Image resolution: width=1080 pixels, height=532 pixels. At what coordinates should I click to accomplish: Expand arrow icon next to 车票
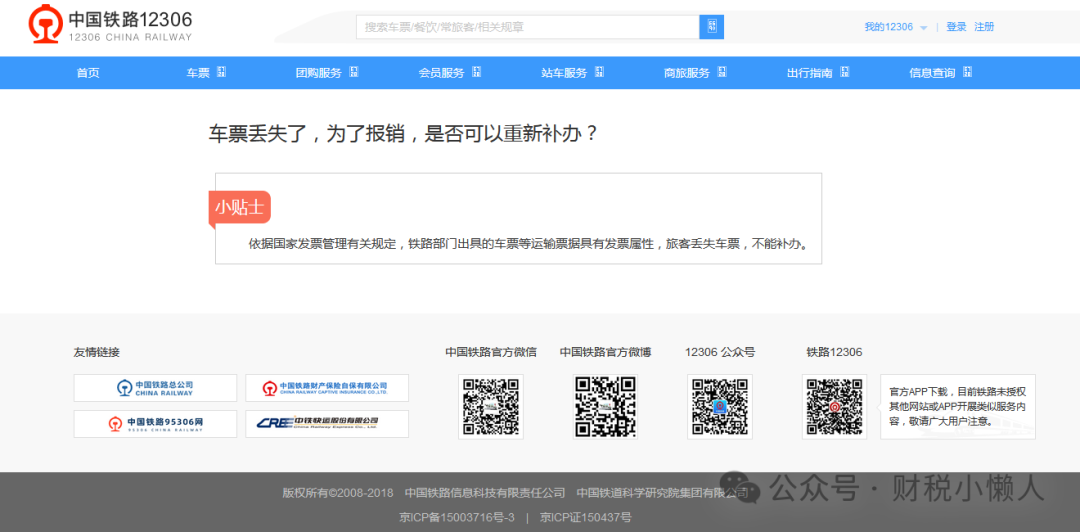(x=221, y=72)
